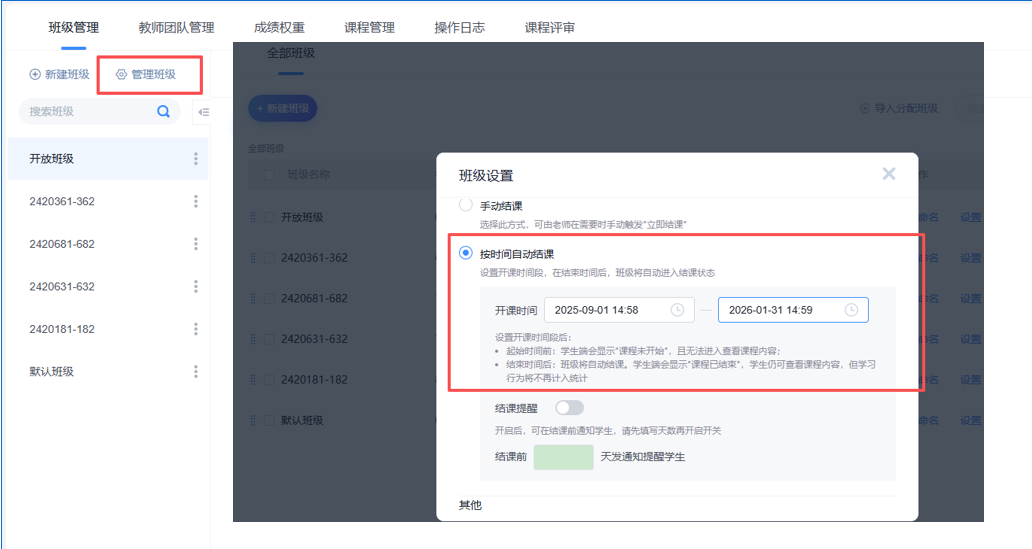
Task: Close the 班级设置 dialog
Action: pyautogui.click(x=889, y=174)
